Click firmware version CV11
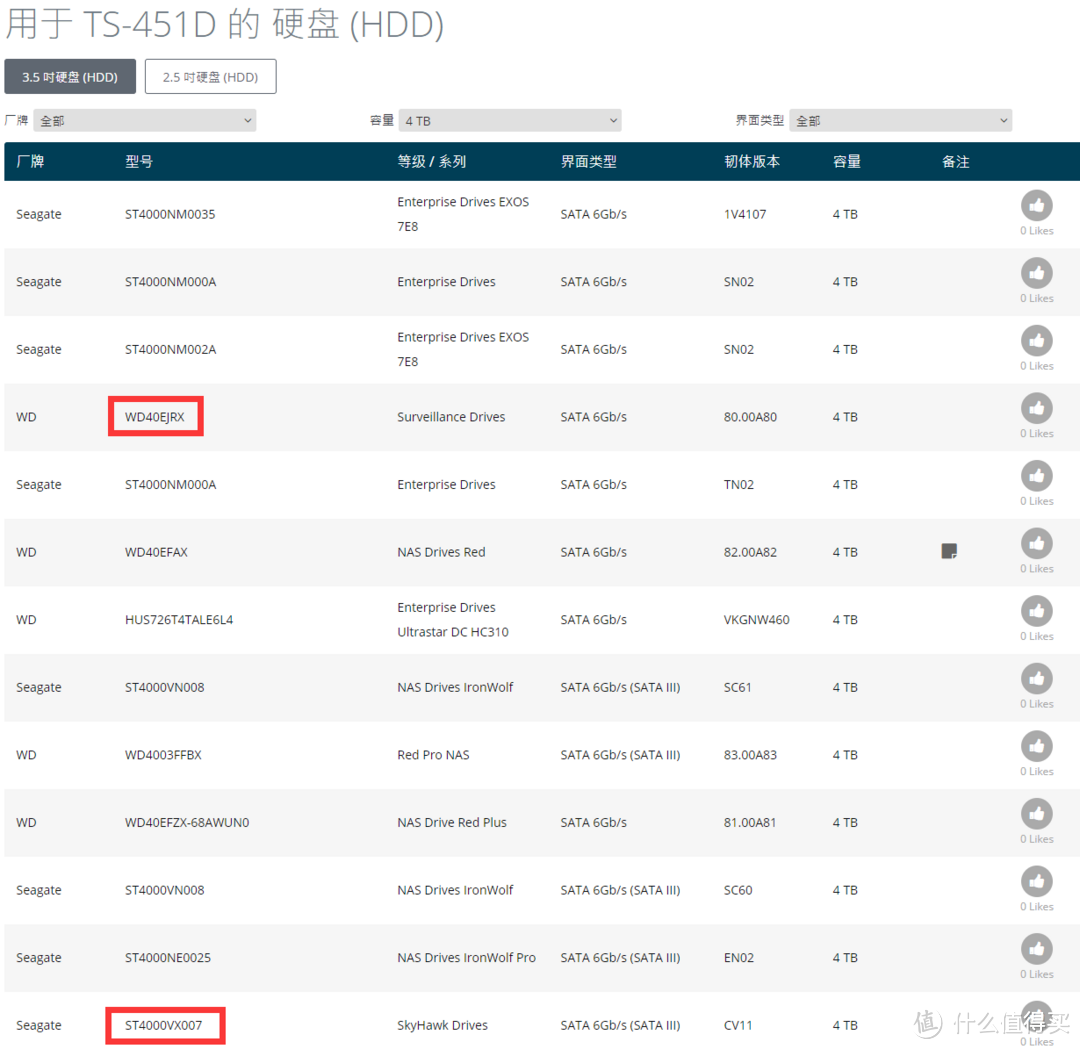1080x1049 pixels. [738, 1025]
